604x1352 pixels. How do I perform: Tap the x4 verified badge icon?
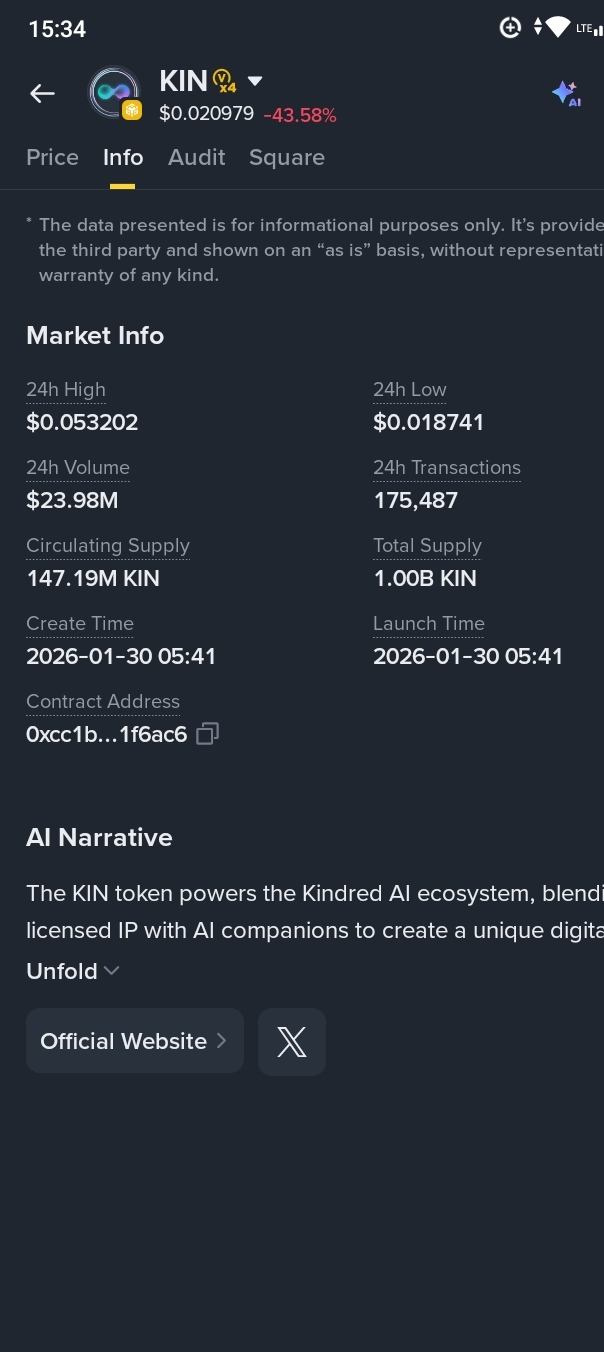coord(225,81)
